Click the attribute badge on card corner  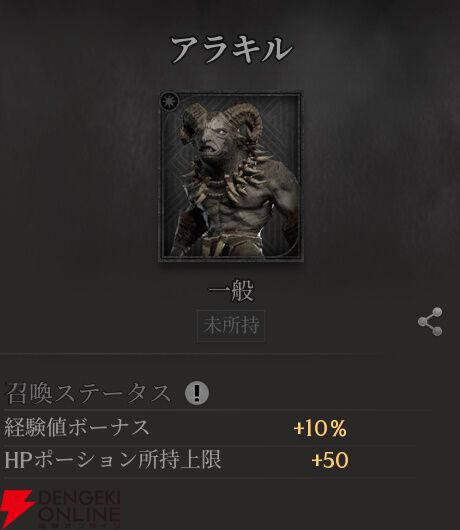coord(169,101)
